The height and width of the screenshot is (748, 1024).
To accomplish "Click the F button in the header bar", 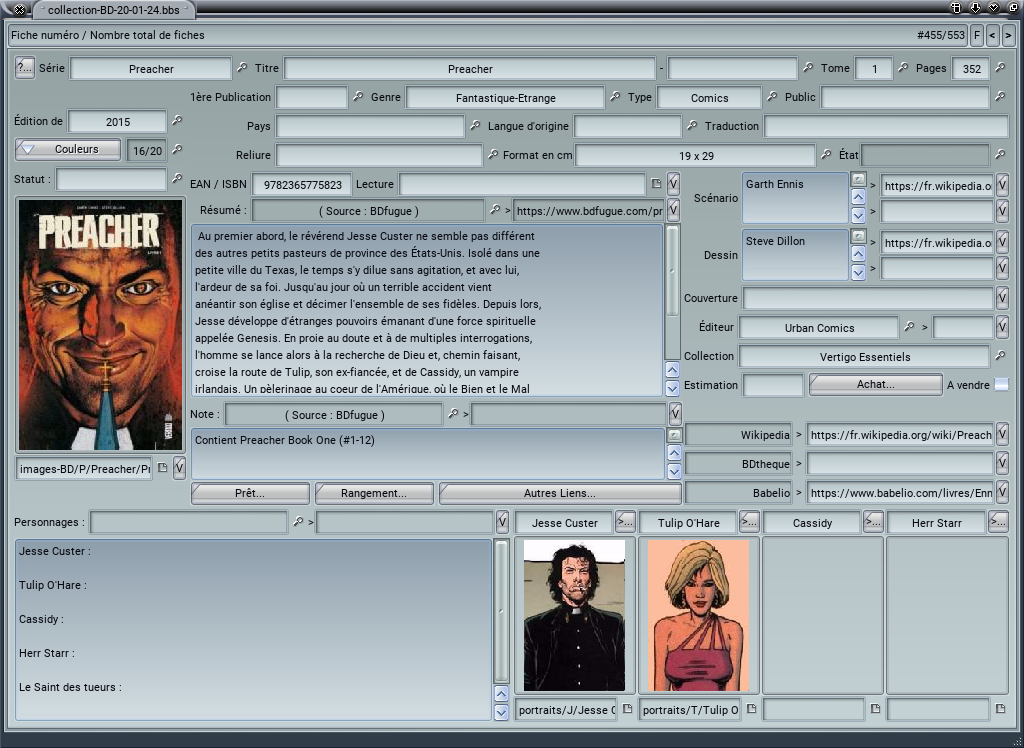I will point(977,35).
